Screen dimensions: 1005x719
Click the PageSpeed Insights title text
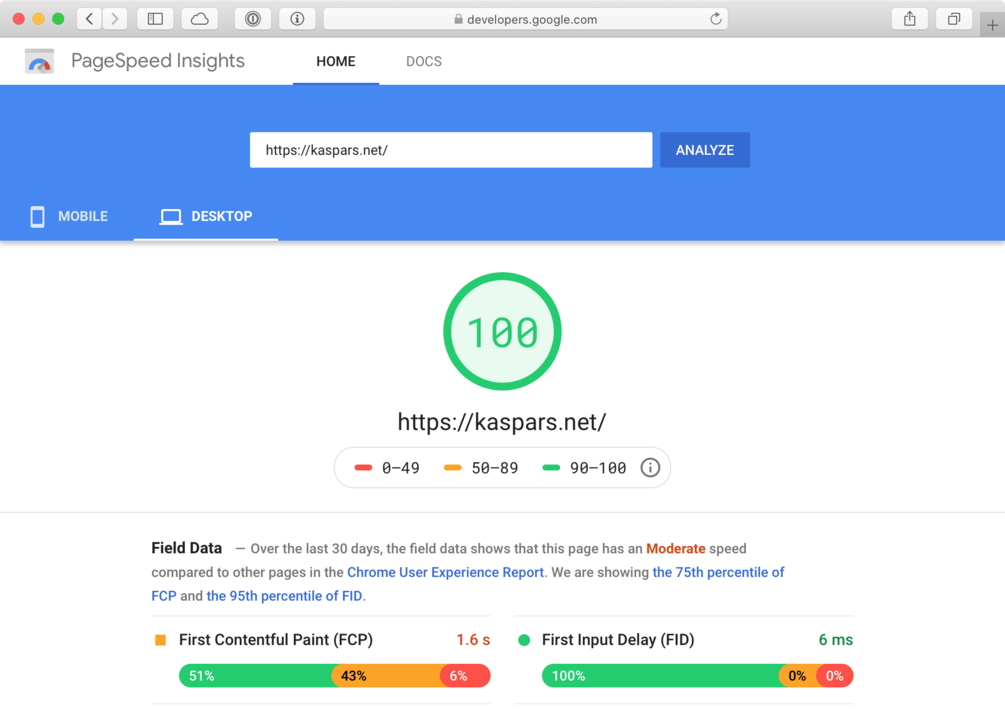pyautogui.click(x=158, y=61)
